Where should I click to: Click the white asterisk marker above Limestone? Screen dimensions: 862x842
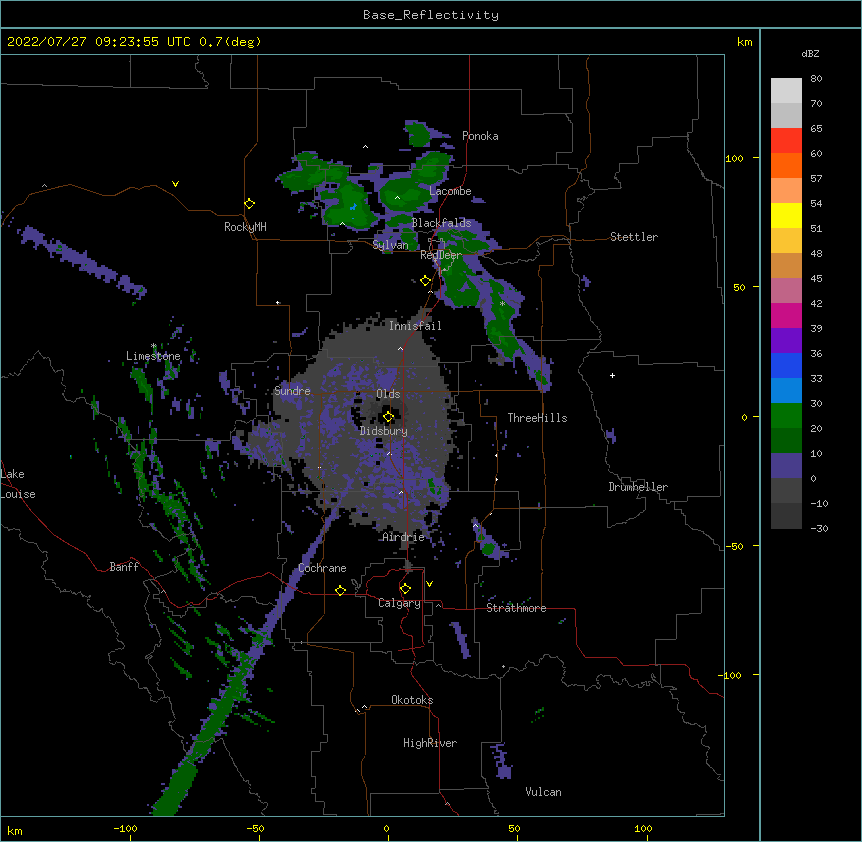coord(153,346)
